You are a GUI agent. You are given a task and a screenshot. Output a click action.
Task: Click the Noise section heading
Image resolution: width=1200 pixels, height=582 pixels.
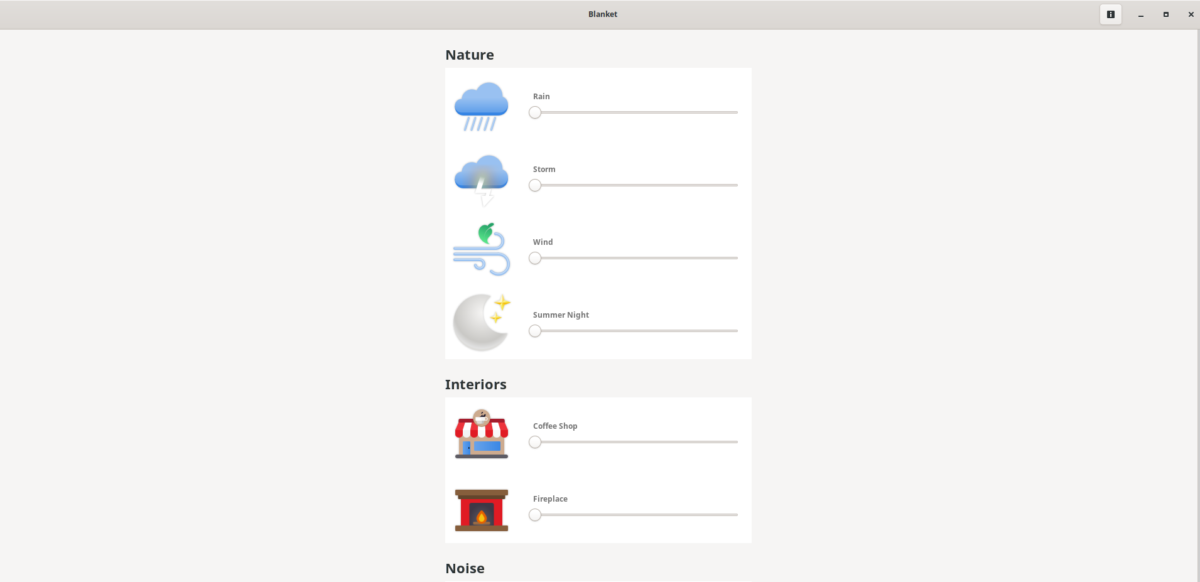coord(465,568)
